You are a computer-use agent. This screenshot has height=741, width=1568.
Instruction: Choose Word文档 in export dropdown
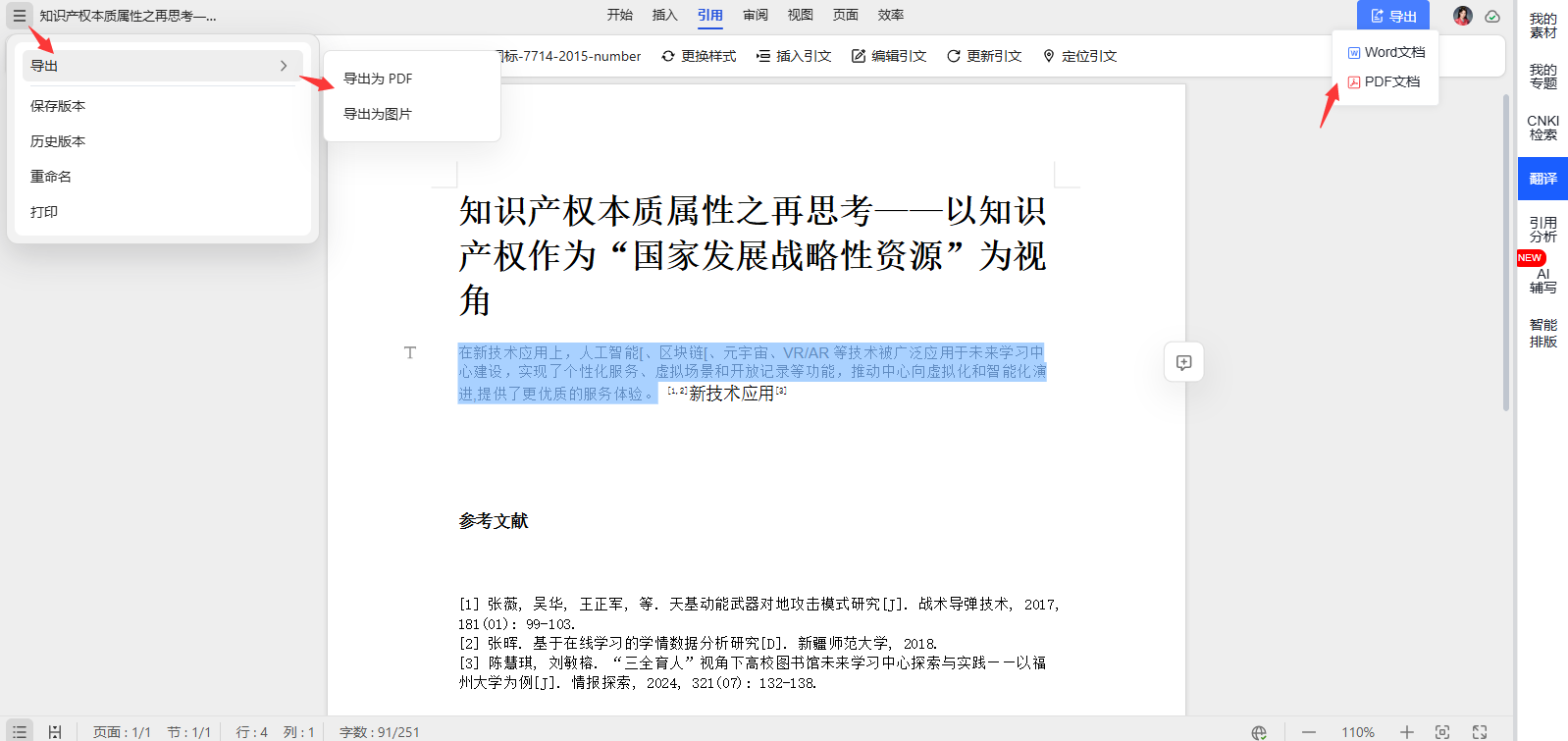1385,52
